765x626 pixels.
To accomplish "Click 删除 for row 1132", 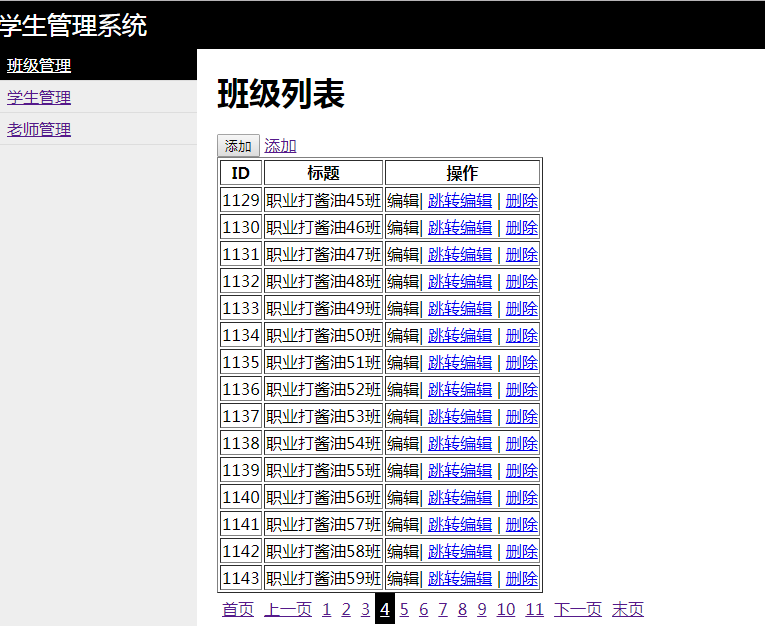I will (x=522, y=282).
